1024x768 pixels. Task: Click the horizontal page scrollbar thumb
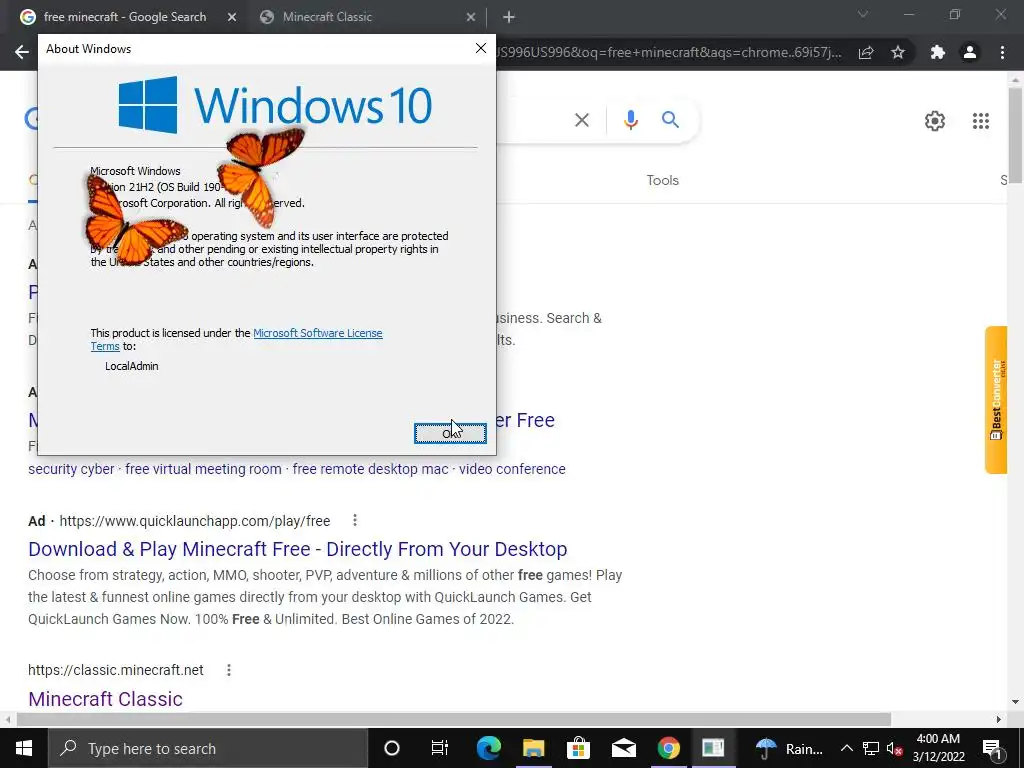tap(454, 719)
